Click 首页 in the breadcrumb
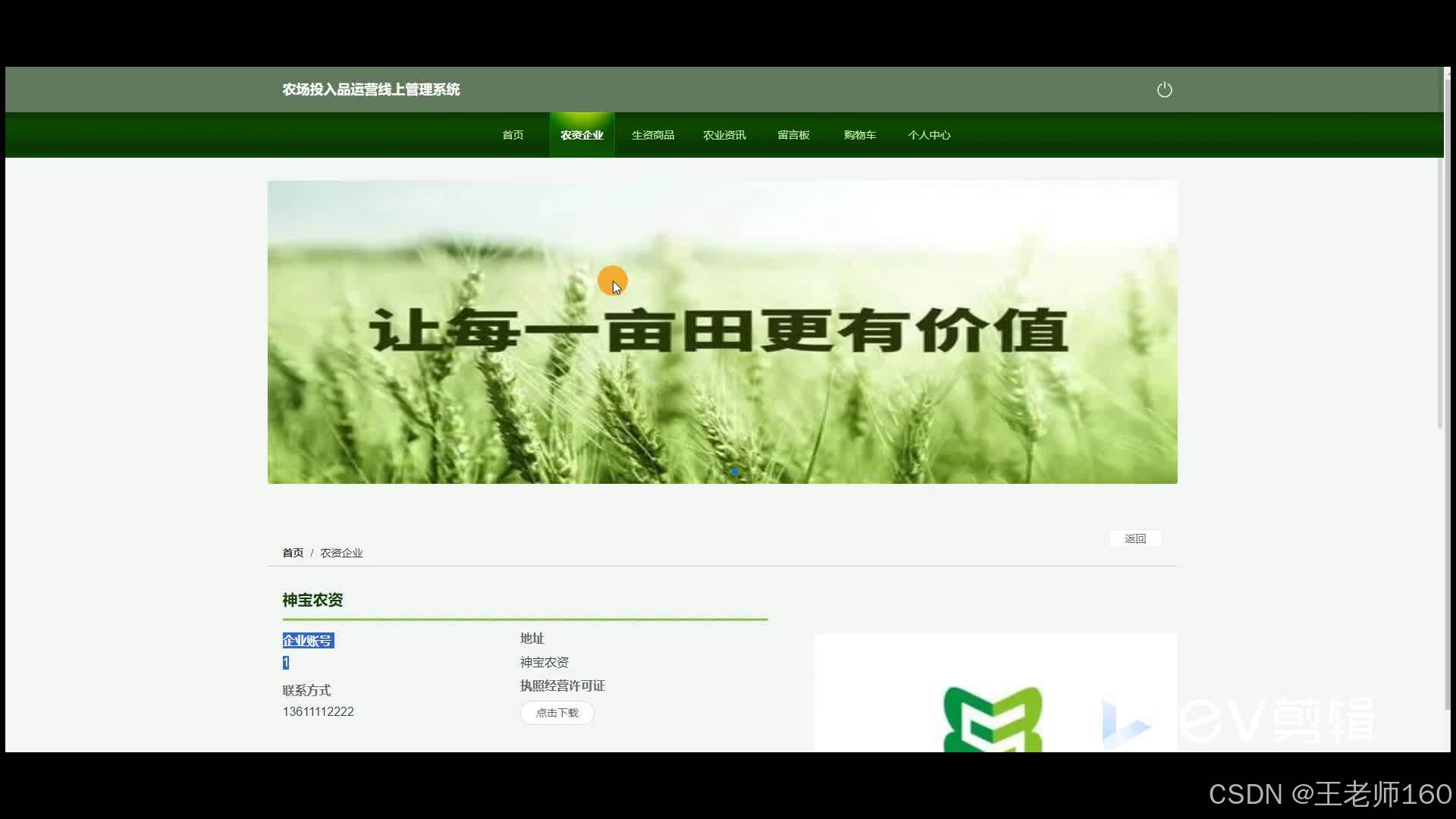 [293, 553]
